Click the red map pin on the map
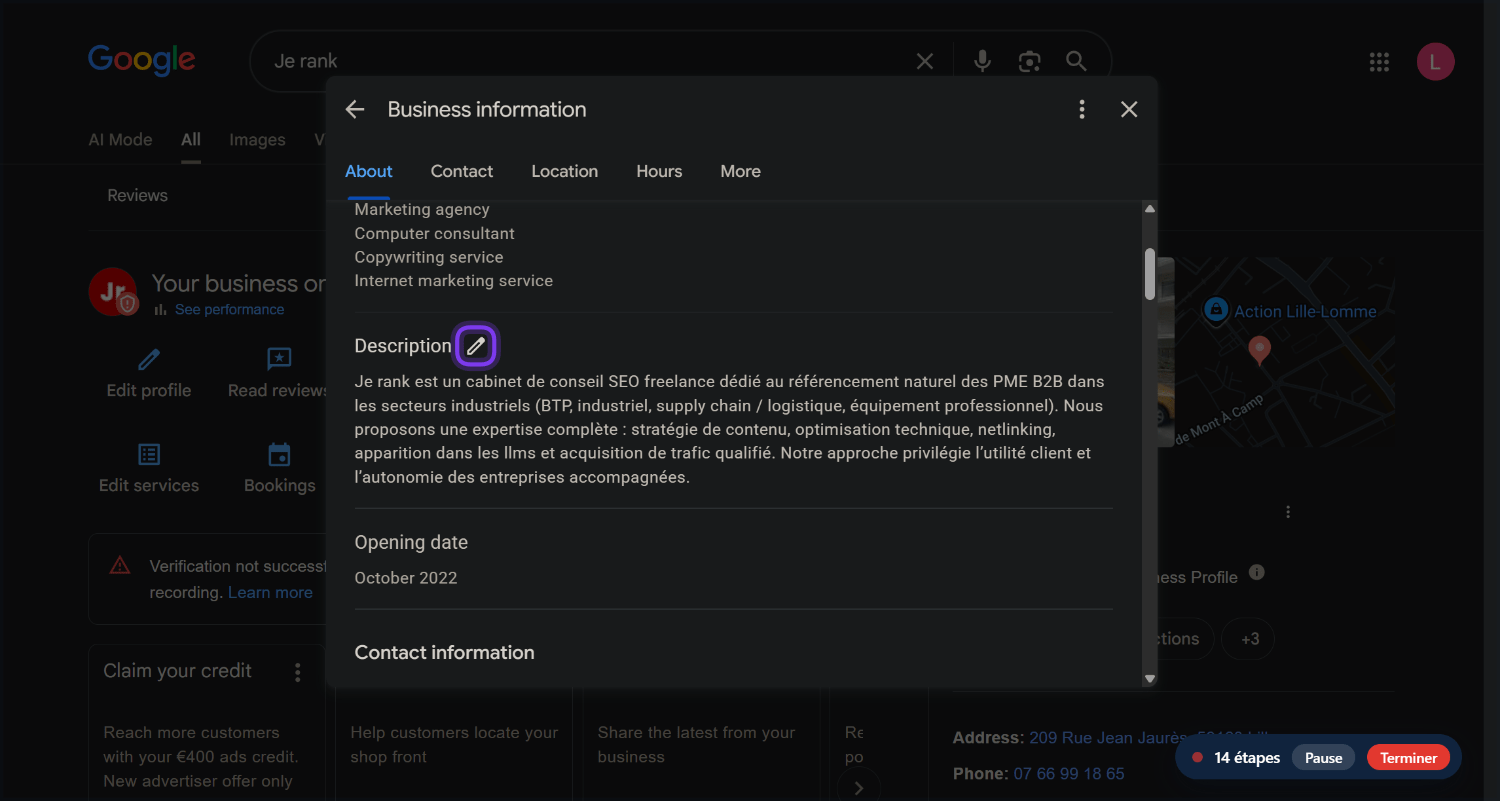The height and width of the screenshot is (801, 1500). [1259, 350]
